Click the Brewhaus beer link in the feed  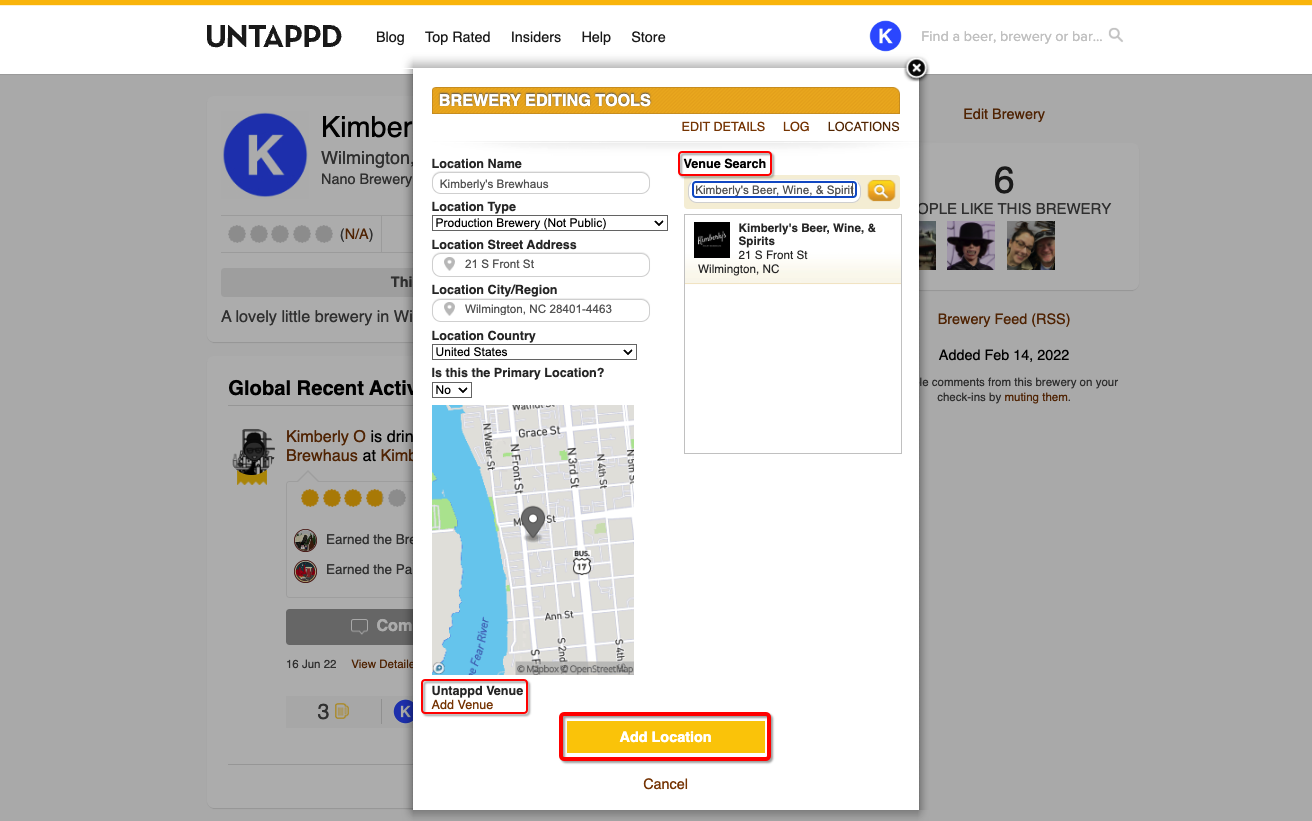[322, 455]
